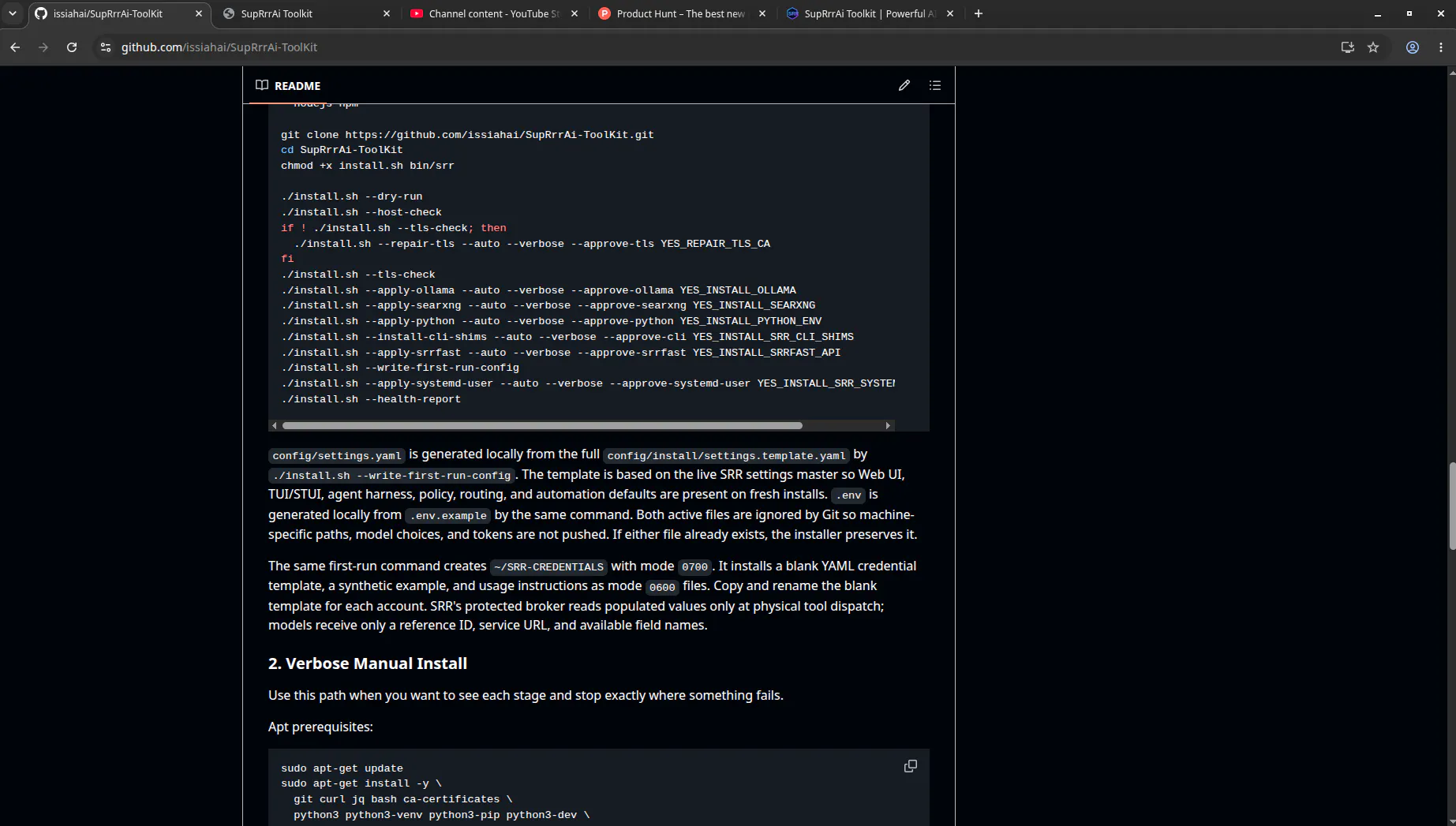This screenshot has height=826, width=1456.
Task: Switch to the SupRrAi Toolkit tab
Action: pyautogui.click(x=306, y=13)
